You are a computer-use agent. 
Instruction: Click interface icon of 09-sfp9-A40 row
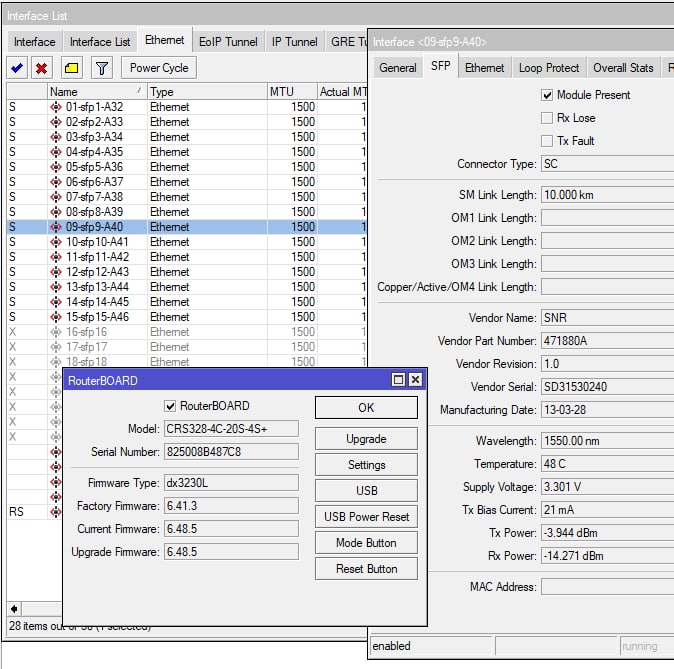coord(56,227)
